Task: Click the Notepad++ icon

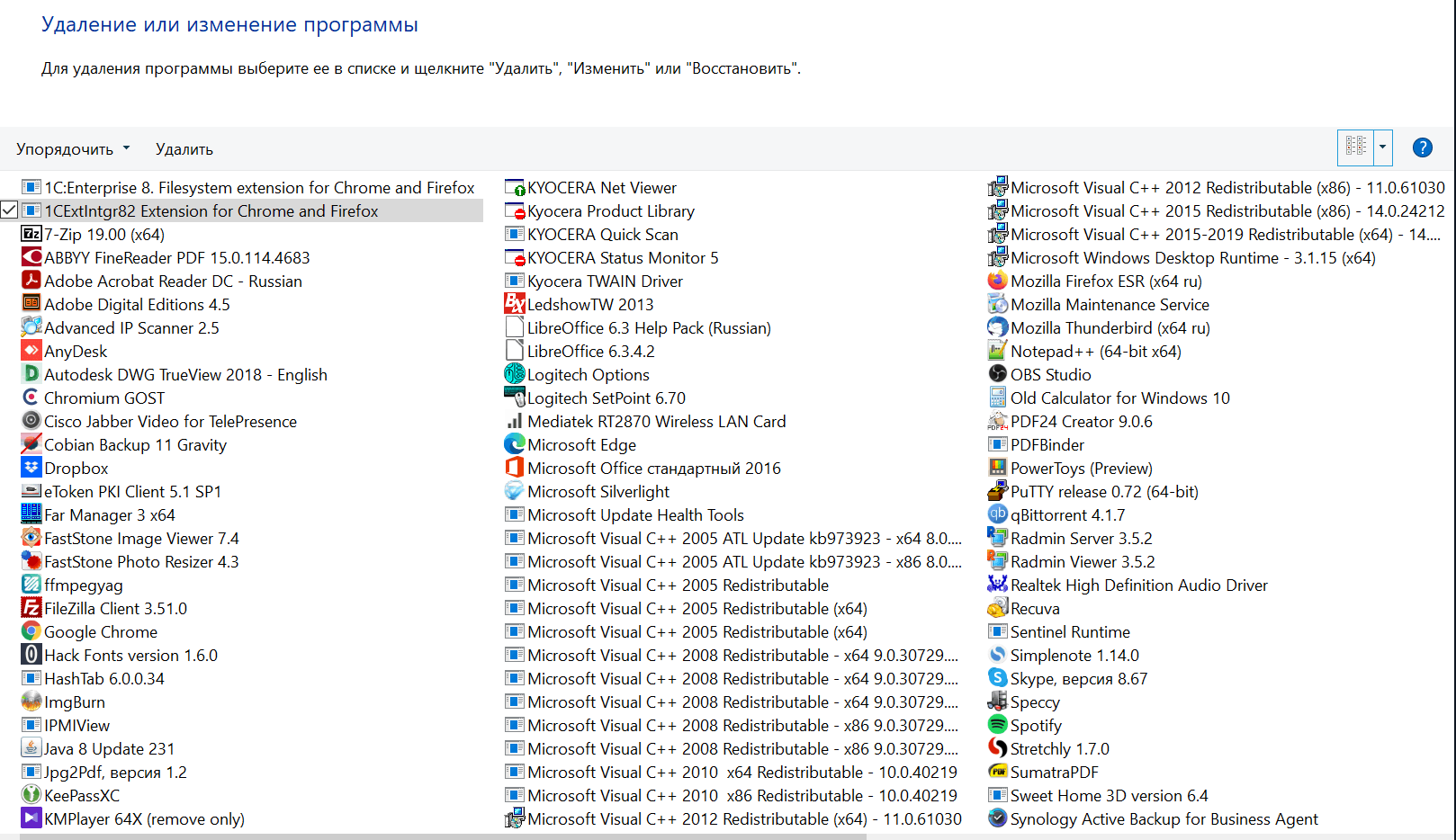Action: coord(998,351)
